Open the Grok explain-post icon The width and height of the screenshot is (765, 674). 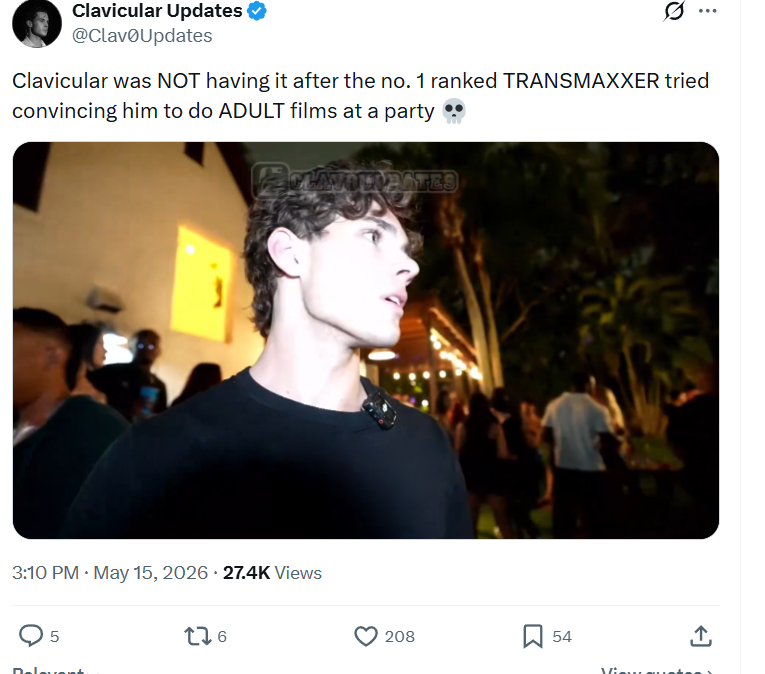click(x=674, y=11)
